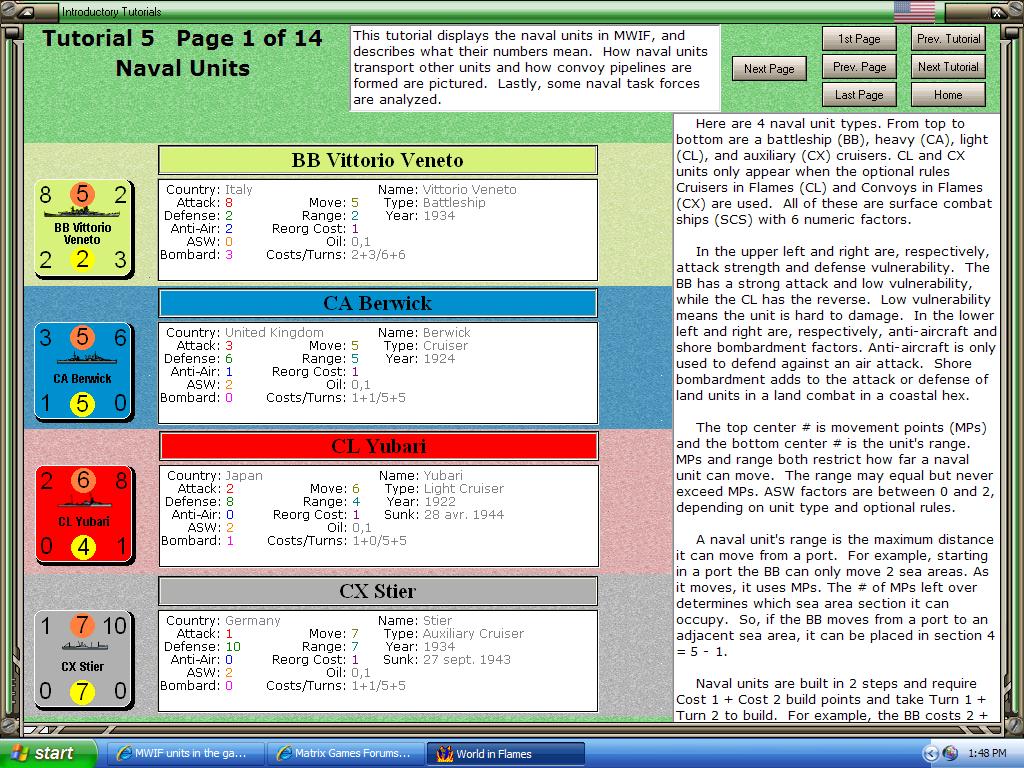Click the red CL Yubari header bar
Screen dimensions: 1024x768
point(378,446)
